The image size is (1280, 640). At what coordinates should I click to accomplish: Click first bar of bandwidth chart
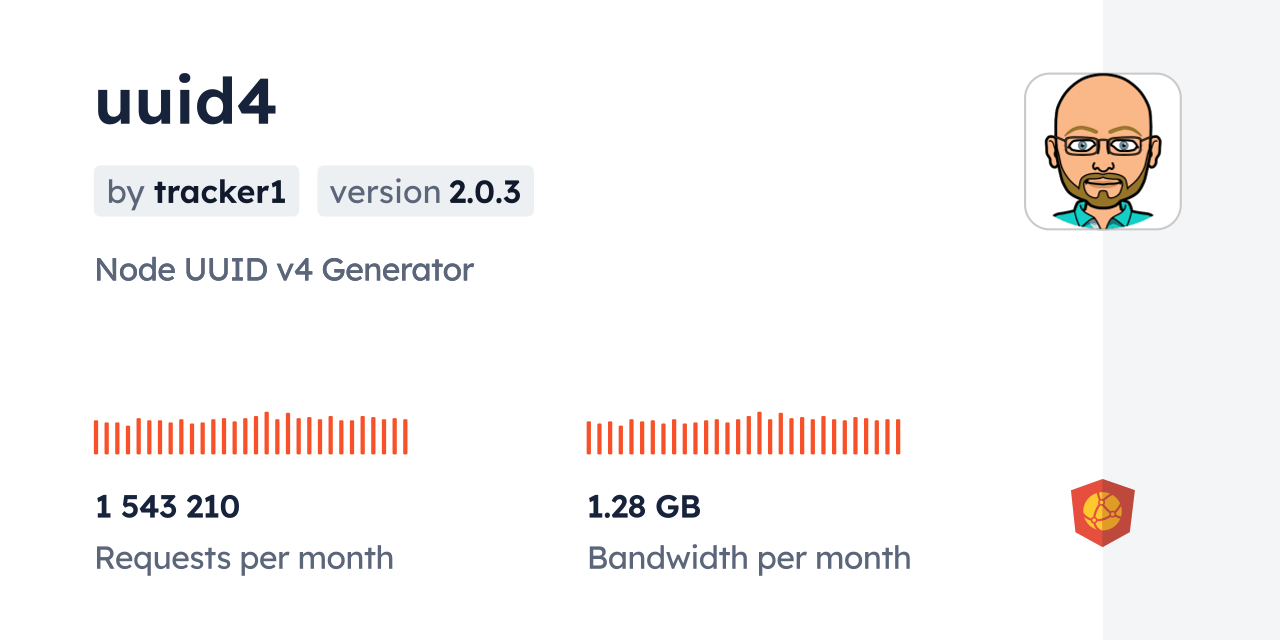coord(589,438)
